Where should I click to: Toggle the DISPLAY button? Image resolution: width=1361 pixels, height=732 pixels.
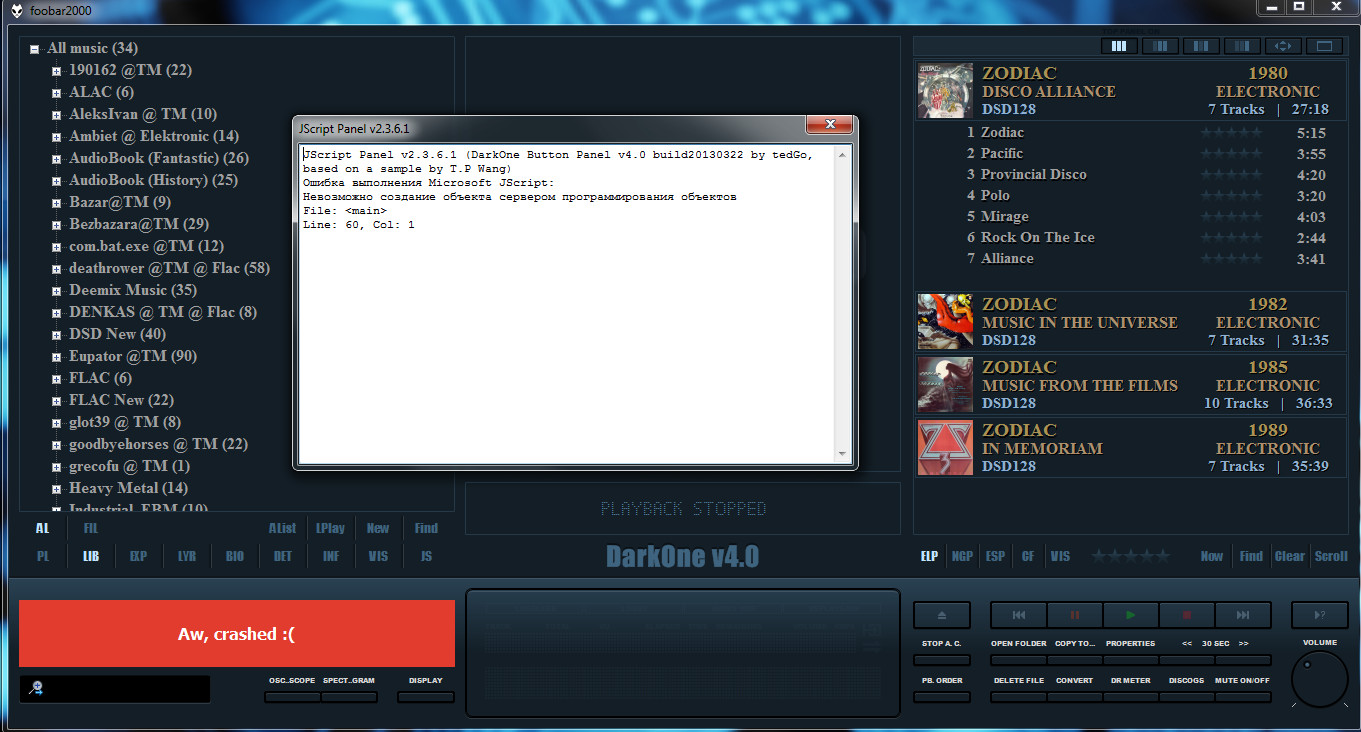(425, 697)
